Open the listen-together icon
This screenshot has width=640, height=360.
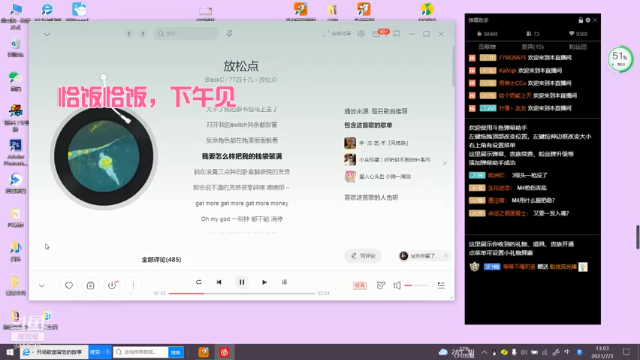pos(381,285)
